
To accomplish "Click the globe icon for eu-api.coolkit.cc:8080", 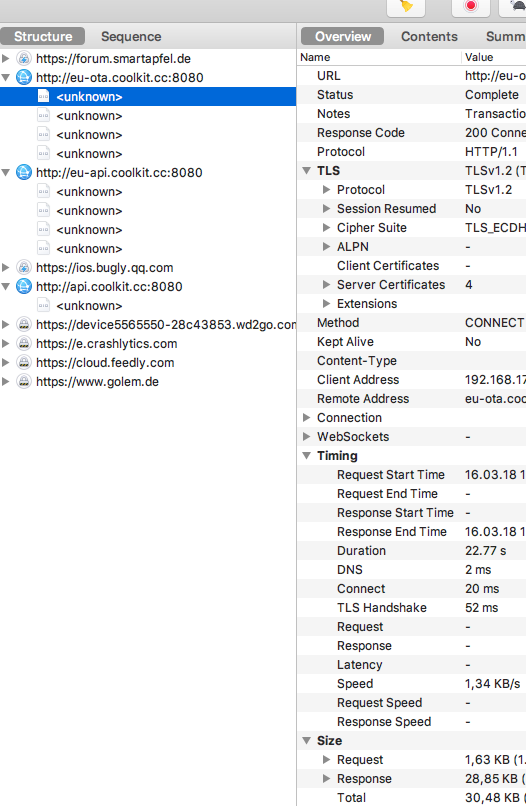I will click(x=24, y=172).
